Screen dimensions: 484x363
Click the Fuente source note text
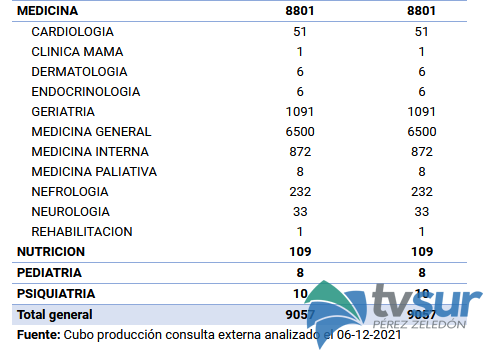coord(209,335)
